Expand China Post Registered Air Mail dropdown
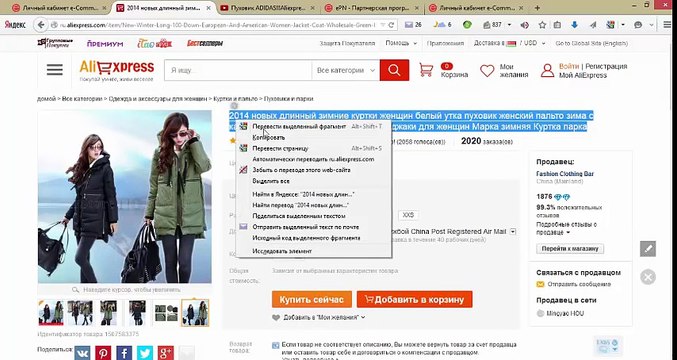677x360 pixels. 513,232
